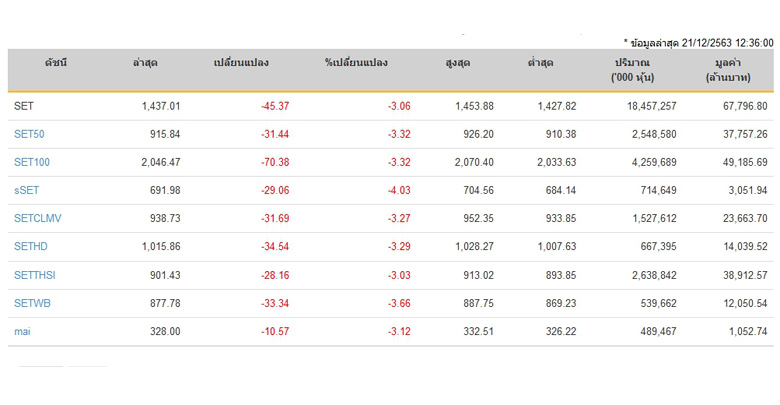Open the SETTHSI index link

click(x=35, y=274)
